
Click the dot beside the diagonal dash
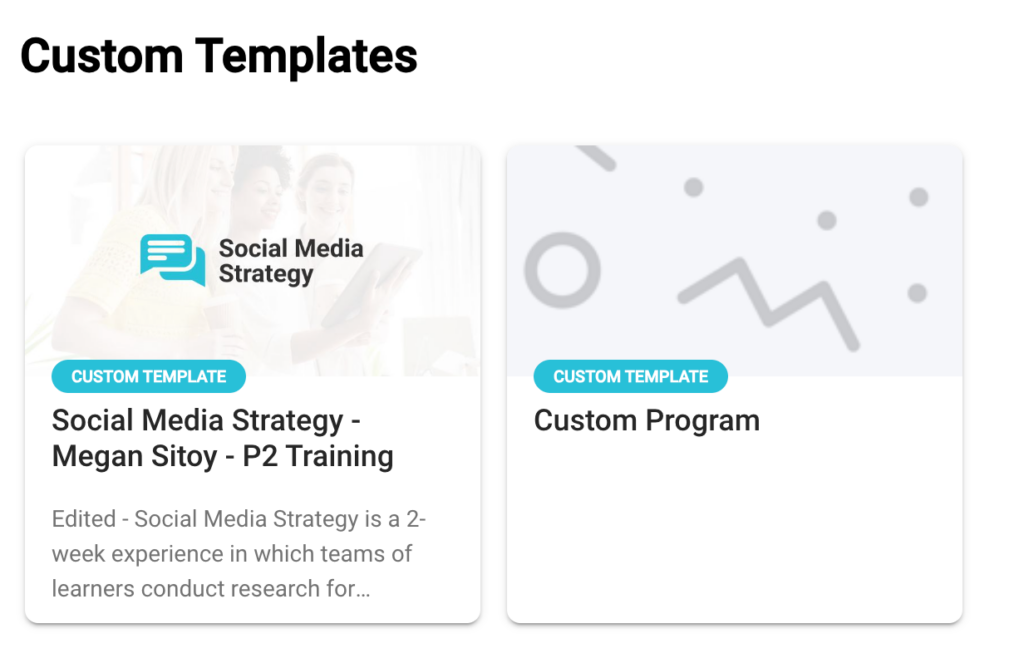693,187
